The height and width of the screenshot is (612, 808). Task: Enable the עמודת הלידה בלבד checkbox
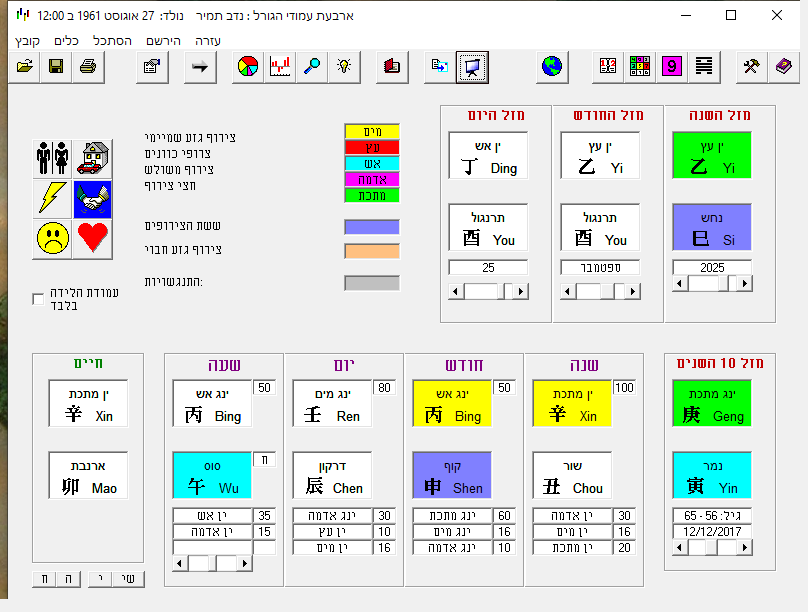pyautogui.click(x=38, y=298)
